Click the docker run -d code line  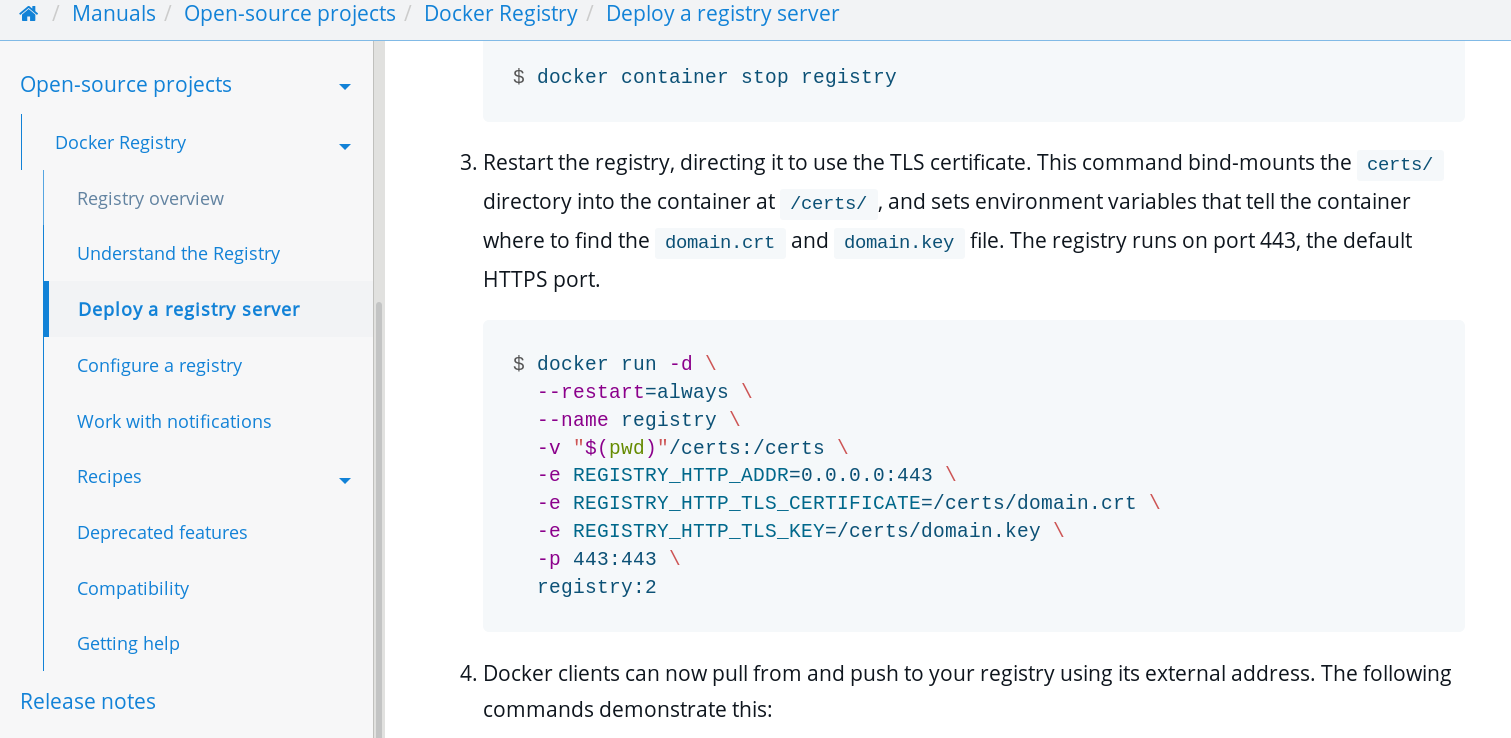[x=614, y=364]
